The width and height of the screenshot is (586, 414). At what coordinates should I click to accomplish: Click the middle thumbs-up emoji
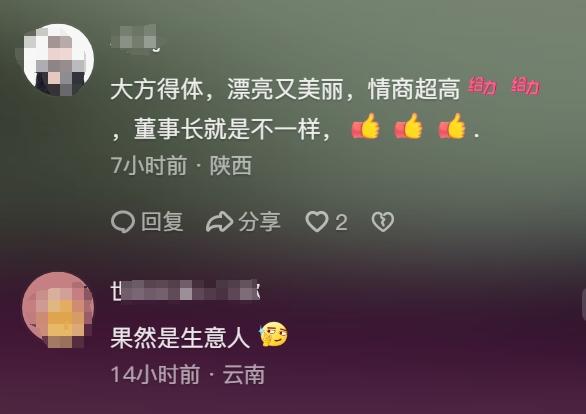(408, 126)
